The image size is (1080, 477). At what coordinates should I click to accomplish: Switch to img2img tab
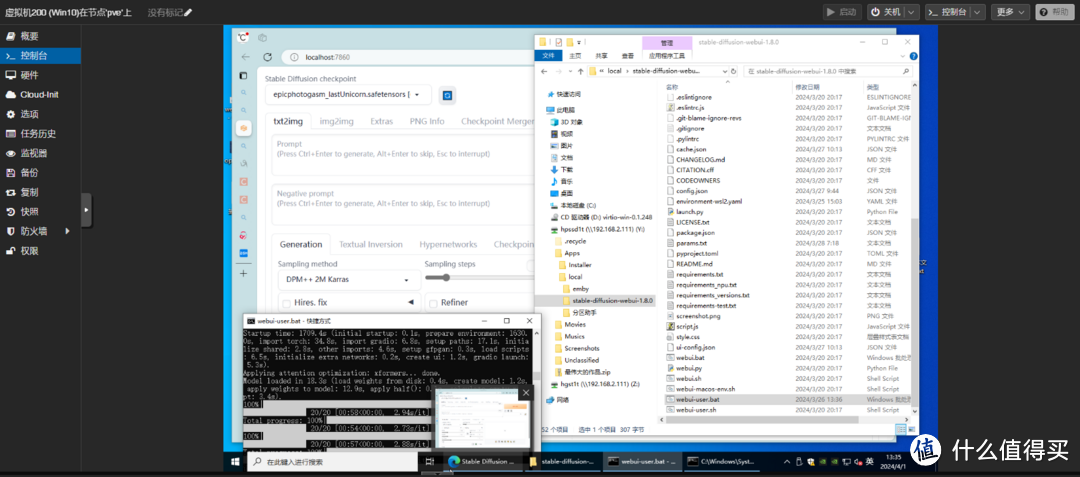pos(337,121)
